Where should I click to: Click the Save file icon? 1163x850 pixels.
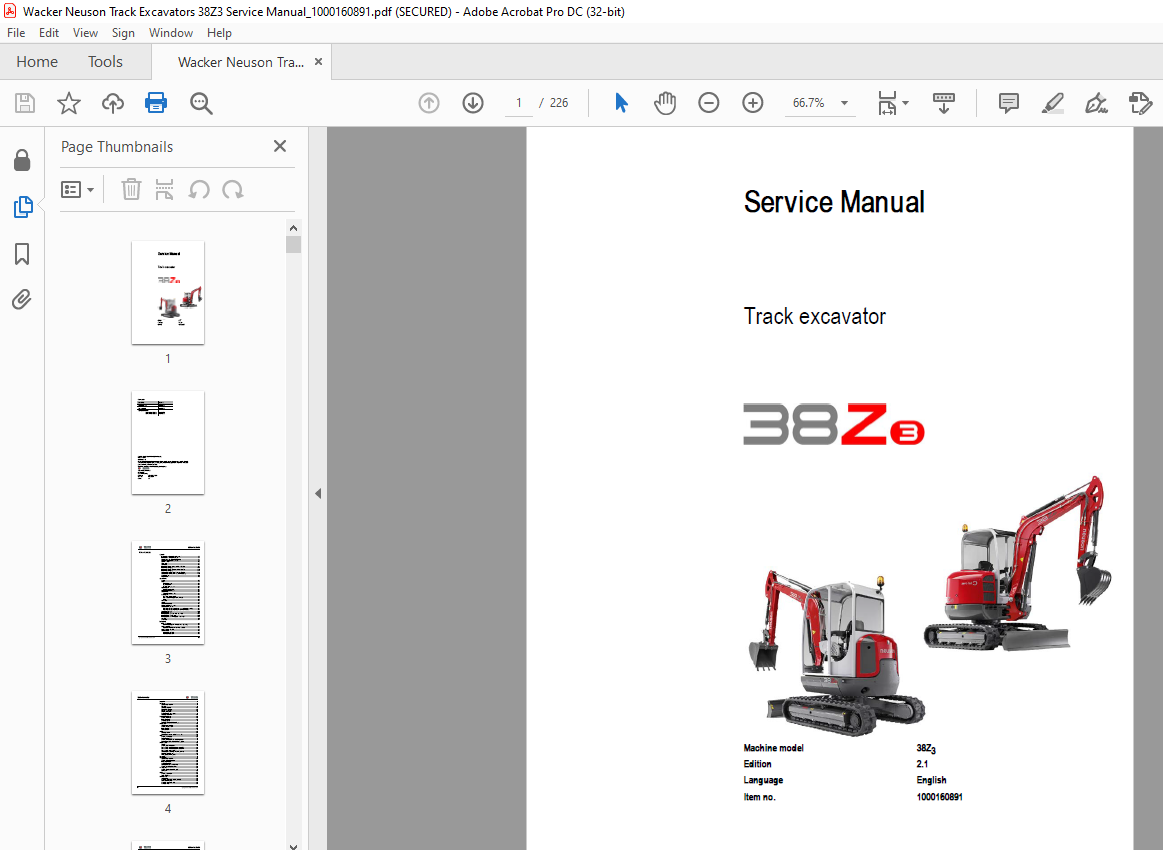click(x=25, y=103)
